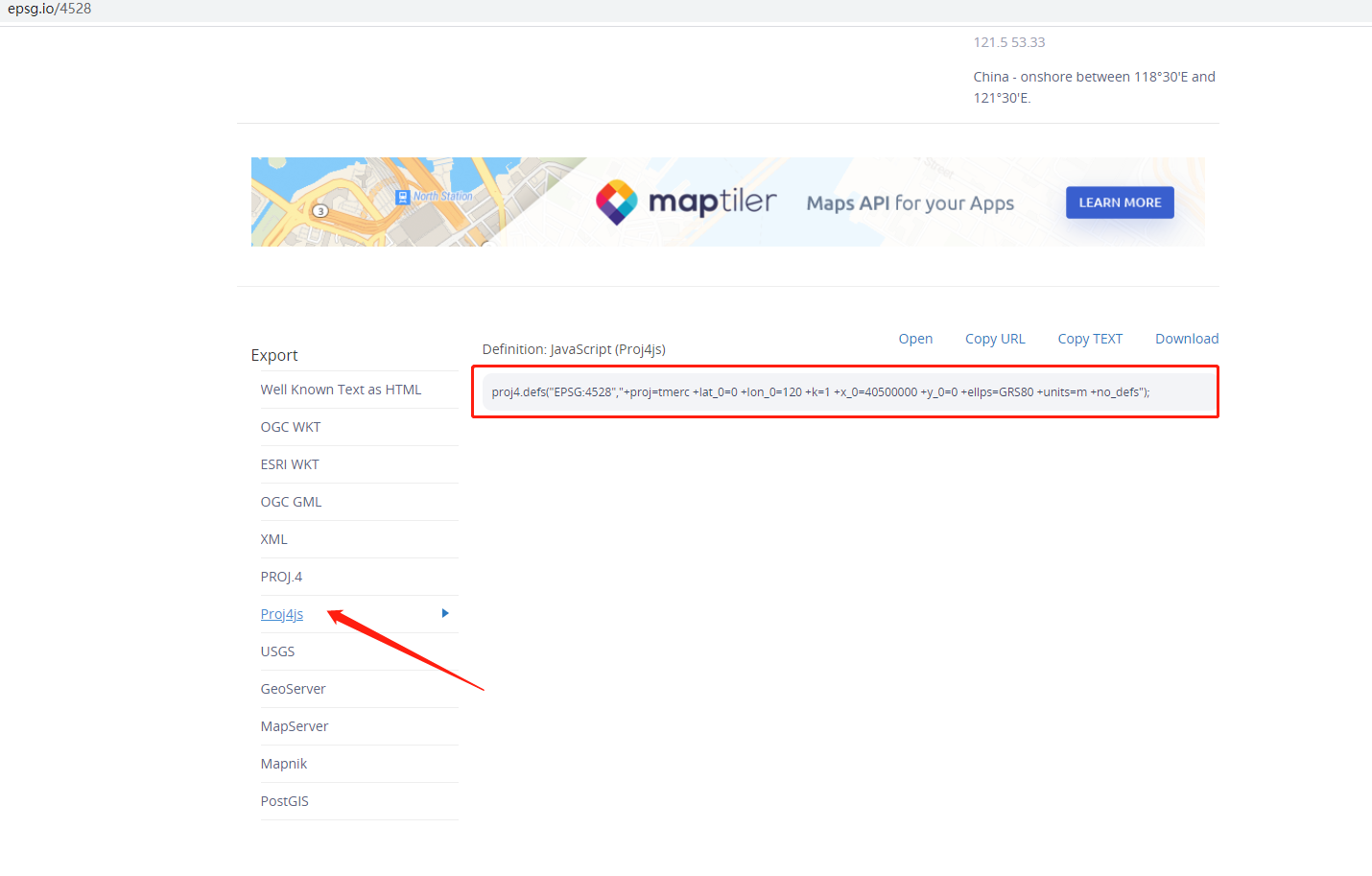Click the 'Definition: JavaScript (Proj4js)' heading
The image size is (1372, 876).
pos(574,349)
